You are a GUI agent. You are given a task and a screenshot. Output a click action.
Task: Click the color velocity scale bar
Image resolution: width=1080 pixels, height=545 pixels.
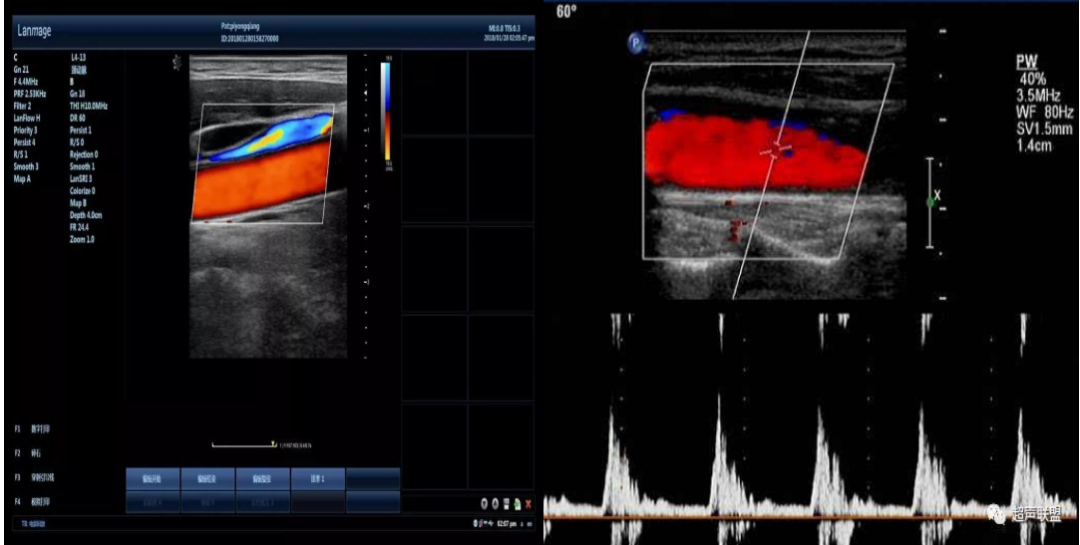pyautogui.click(x=386, y=112)
